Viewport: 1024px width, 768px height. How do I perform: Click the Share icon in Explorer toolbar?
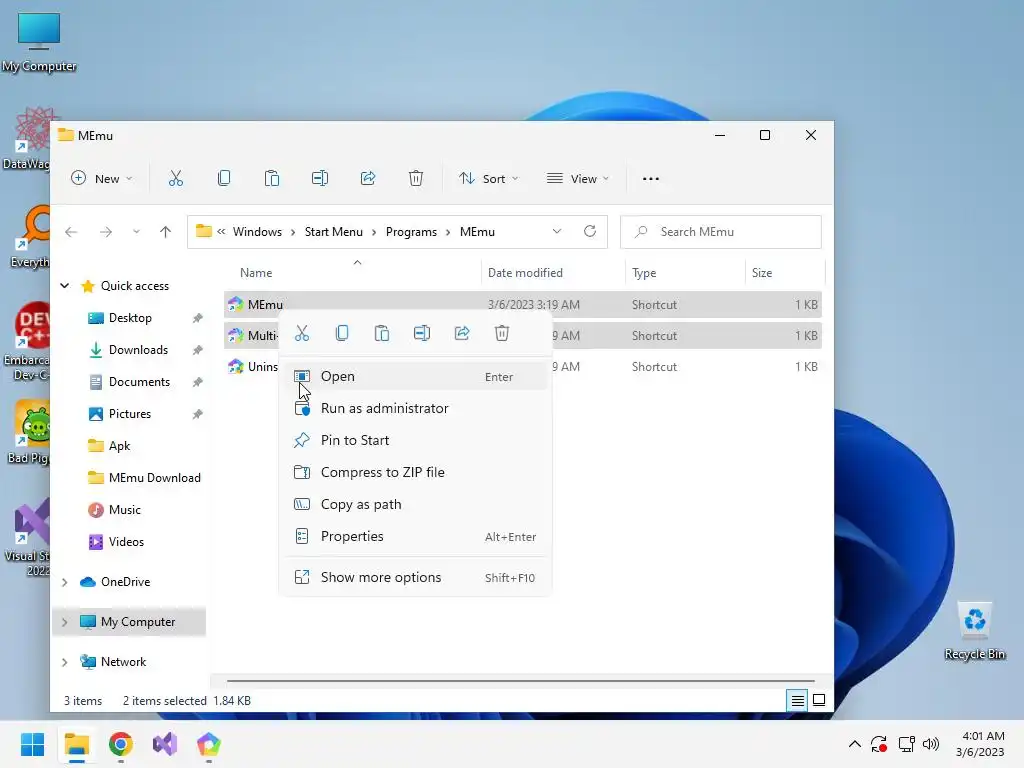click(368, 178)
